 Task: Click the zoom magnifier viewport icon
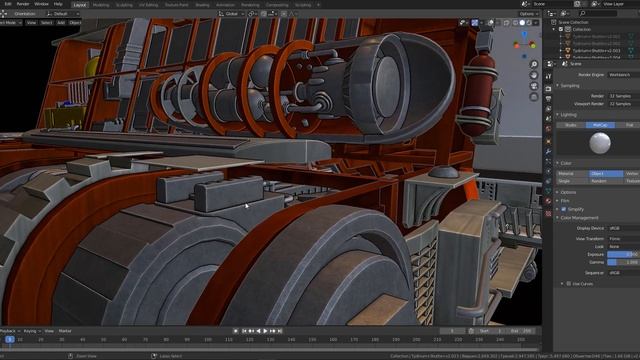point(534,64)
